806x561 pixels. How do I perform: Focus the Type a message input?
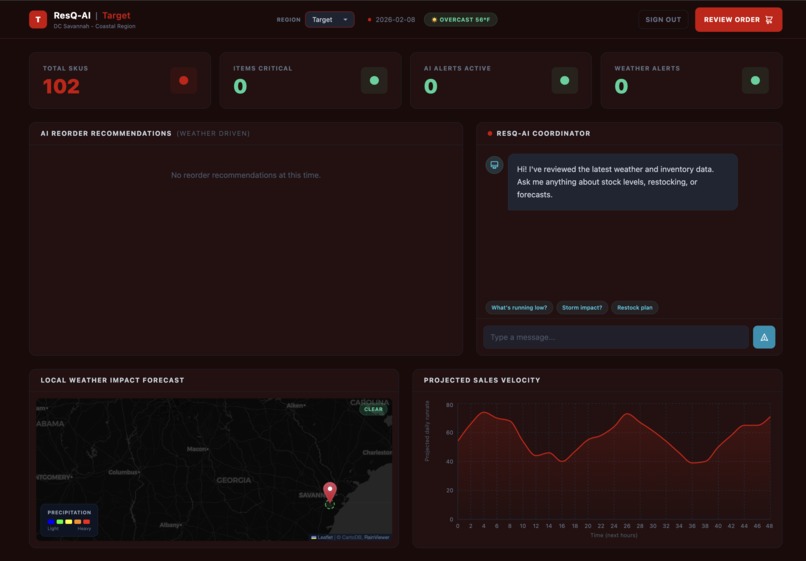(x=616, y=337)
